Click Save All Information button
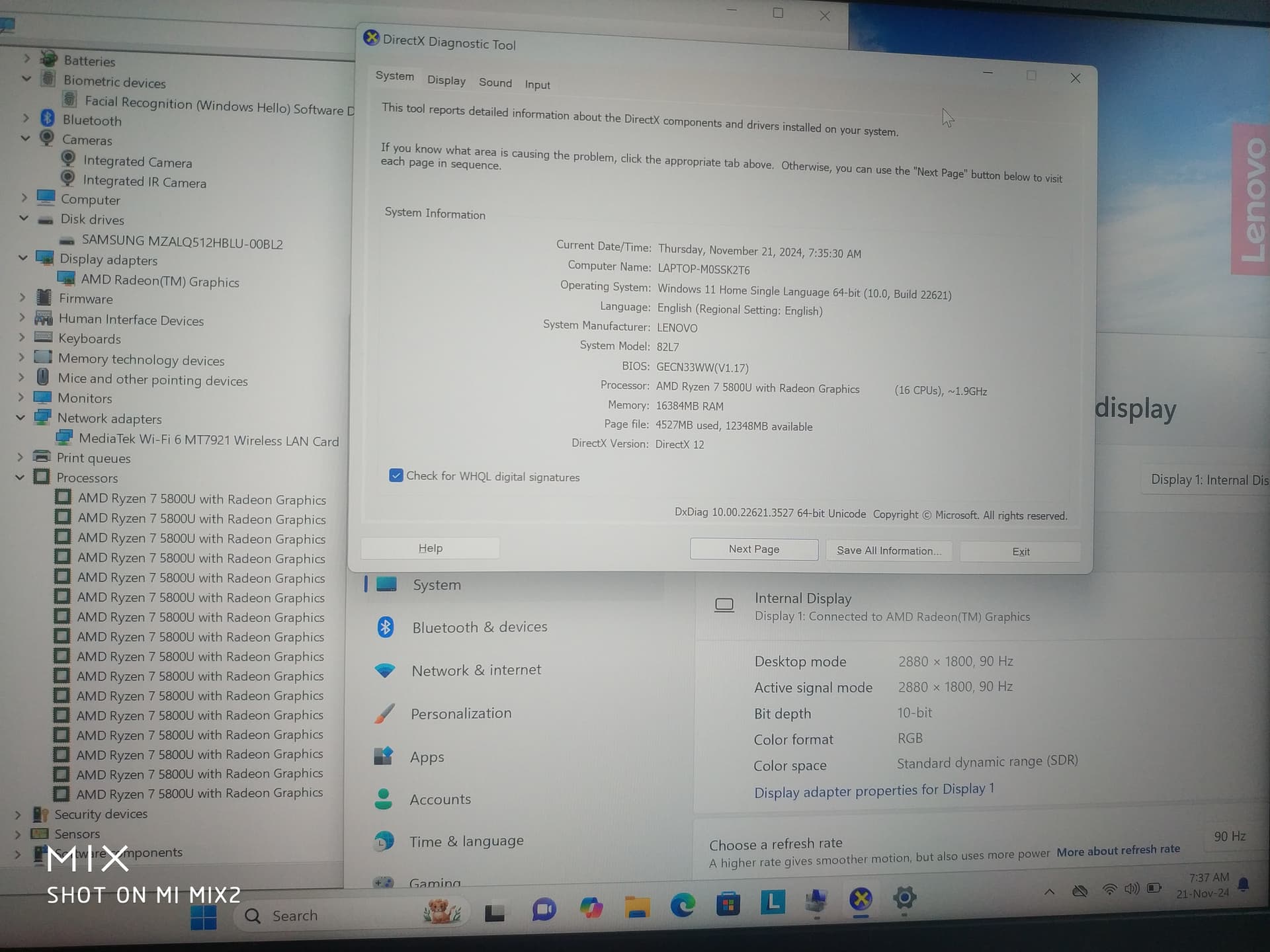This screenshot has height=952, width=1270. pos(888,550)
